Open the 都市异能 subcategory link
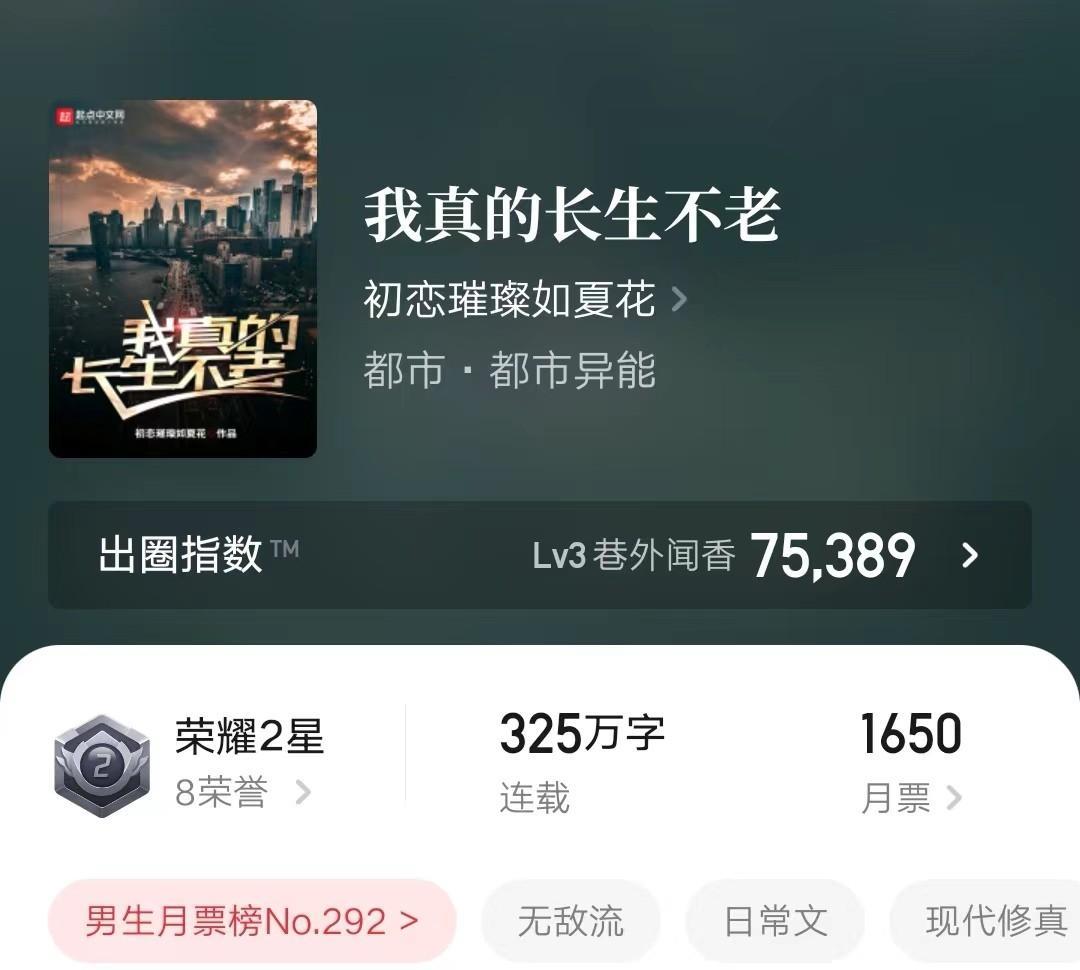 pos(572,370)
